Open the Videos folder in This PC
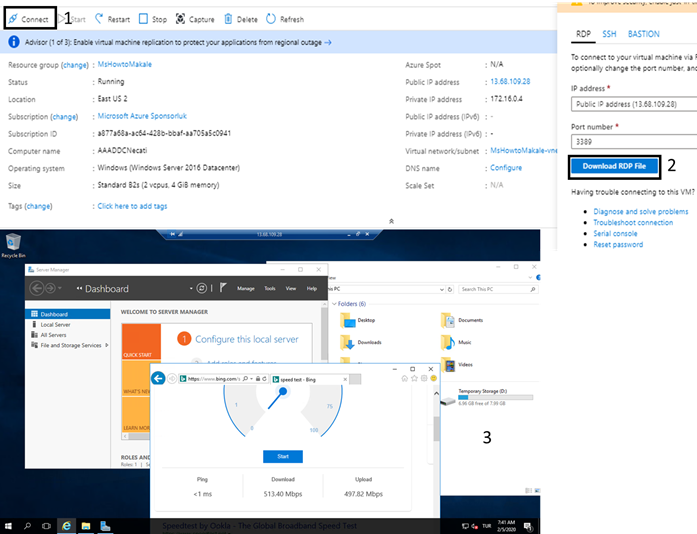 tap(457, 365)
